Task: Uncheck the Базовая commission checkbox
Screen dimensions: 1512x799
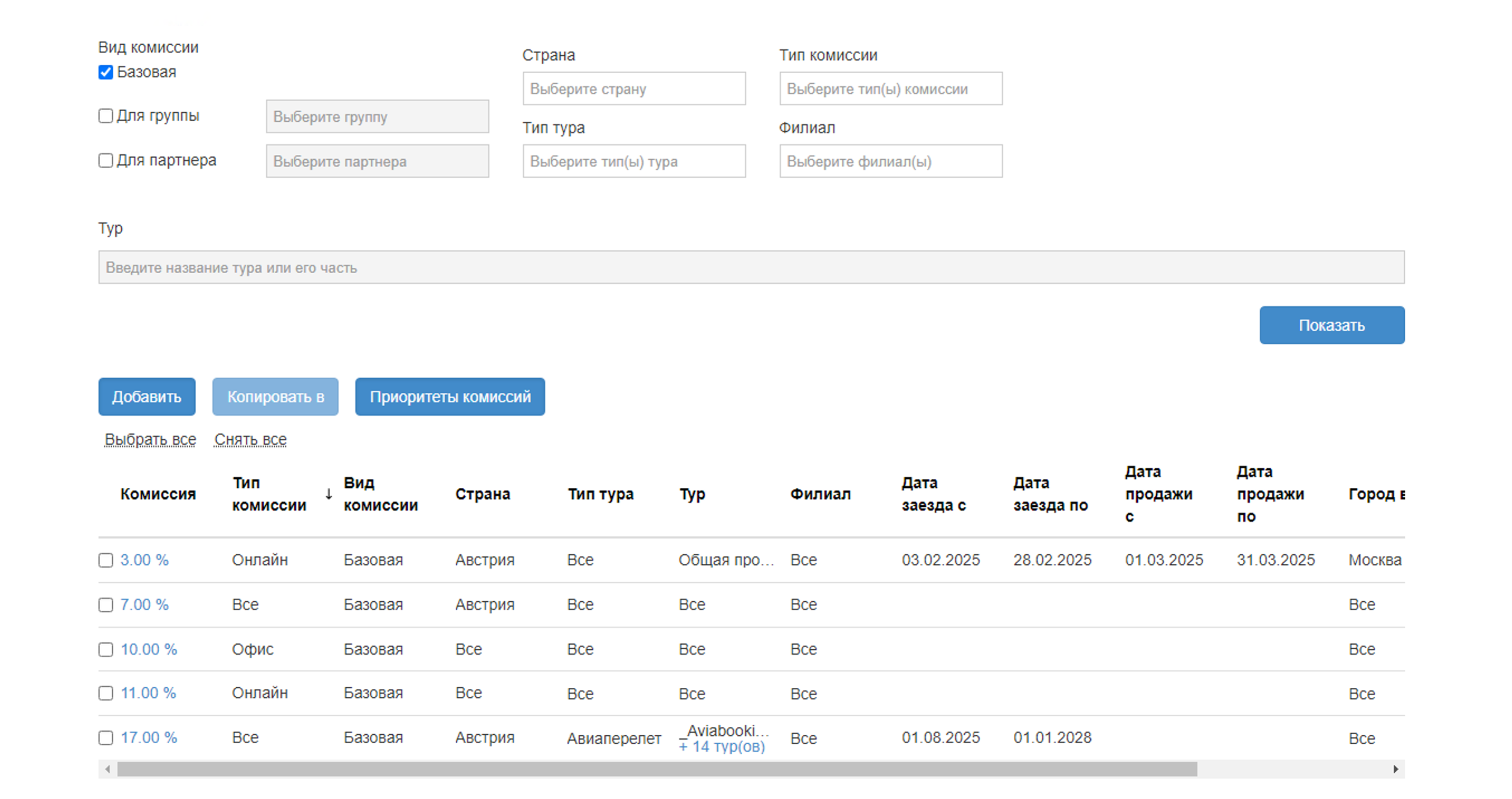Action: coord(106,72)
